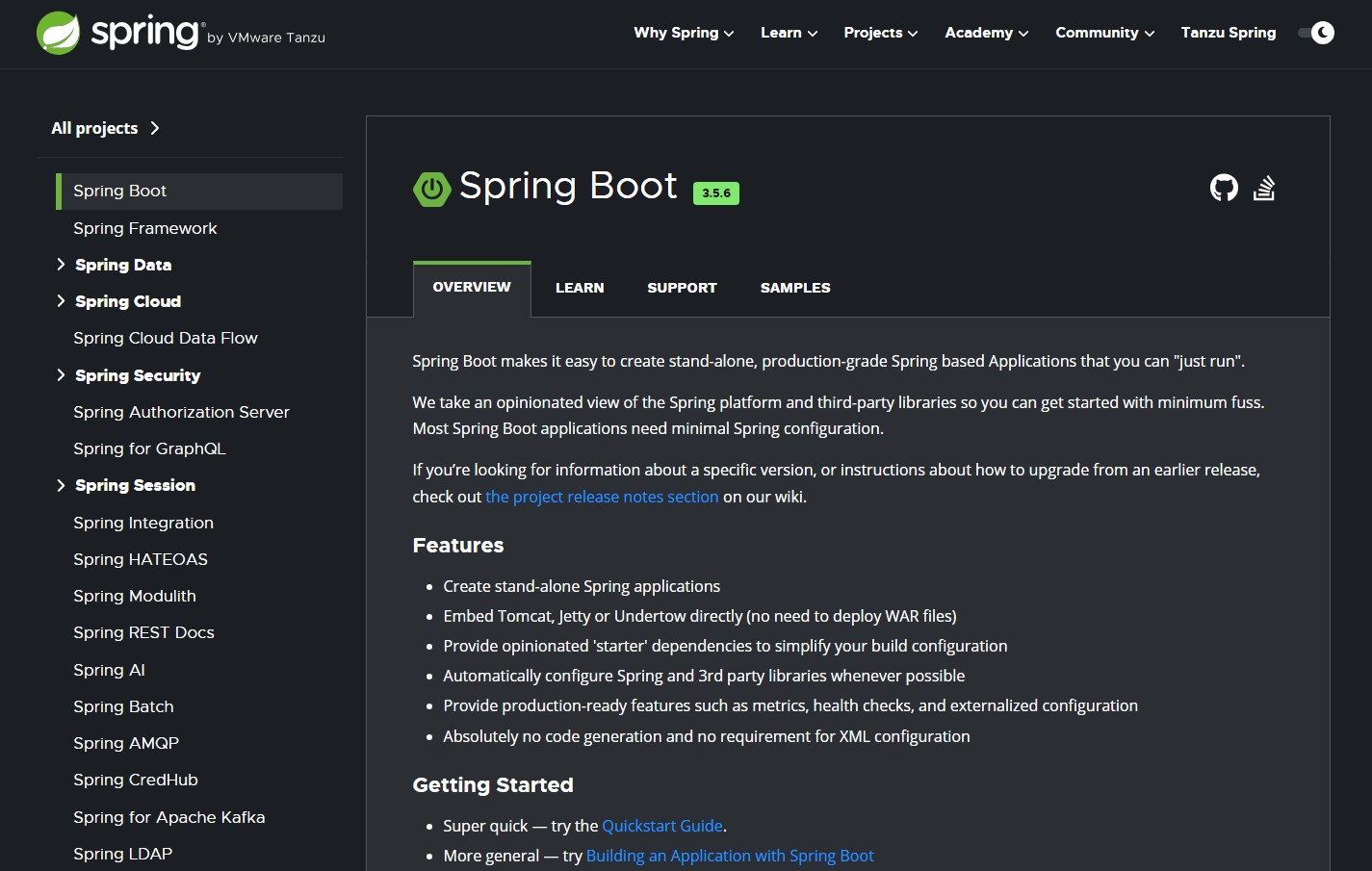1372x871 pixels.
Task: Click the Spring leaf logo
Action: pos(58,34)
